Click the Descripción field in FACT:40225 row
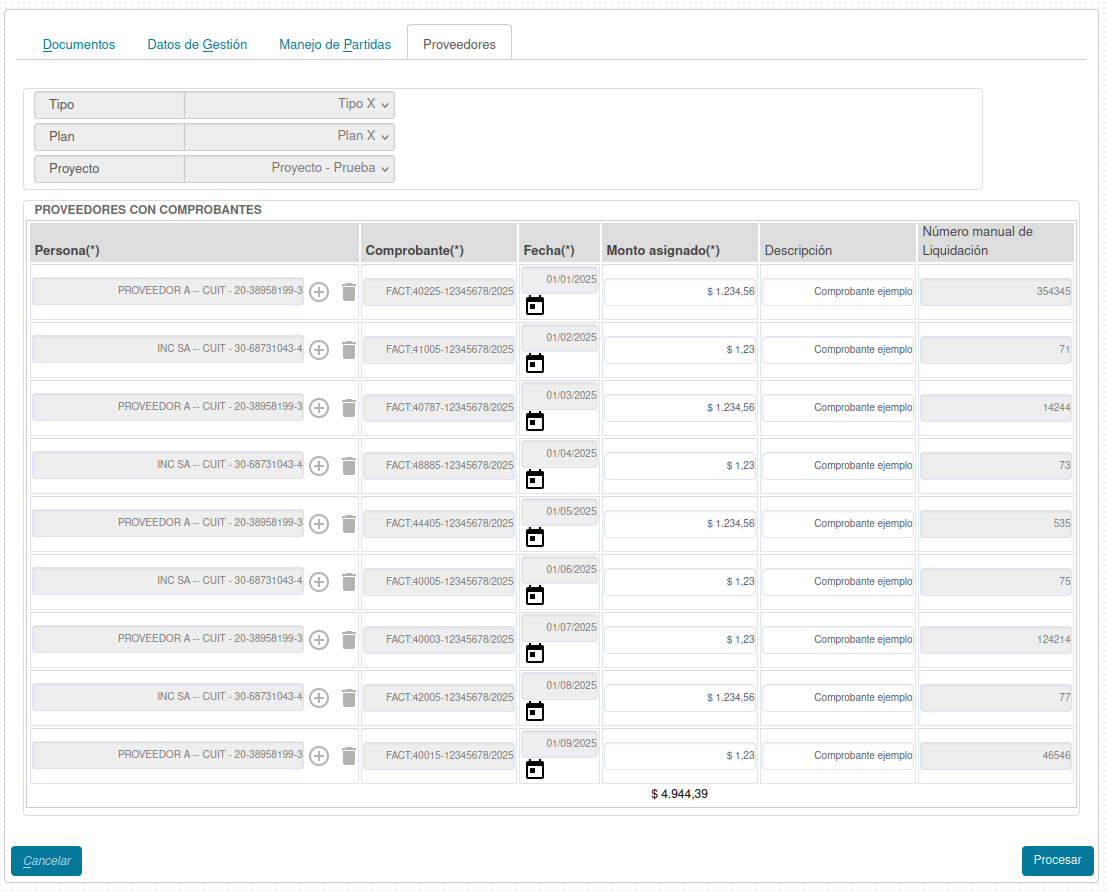1107x893 pixels. coord(838,292)
